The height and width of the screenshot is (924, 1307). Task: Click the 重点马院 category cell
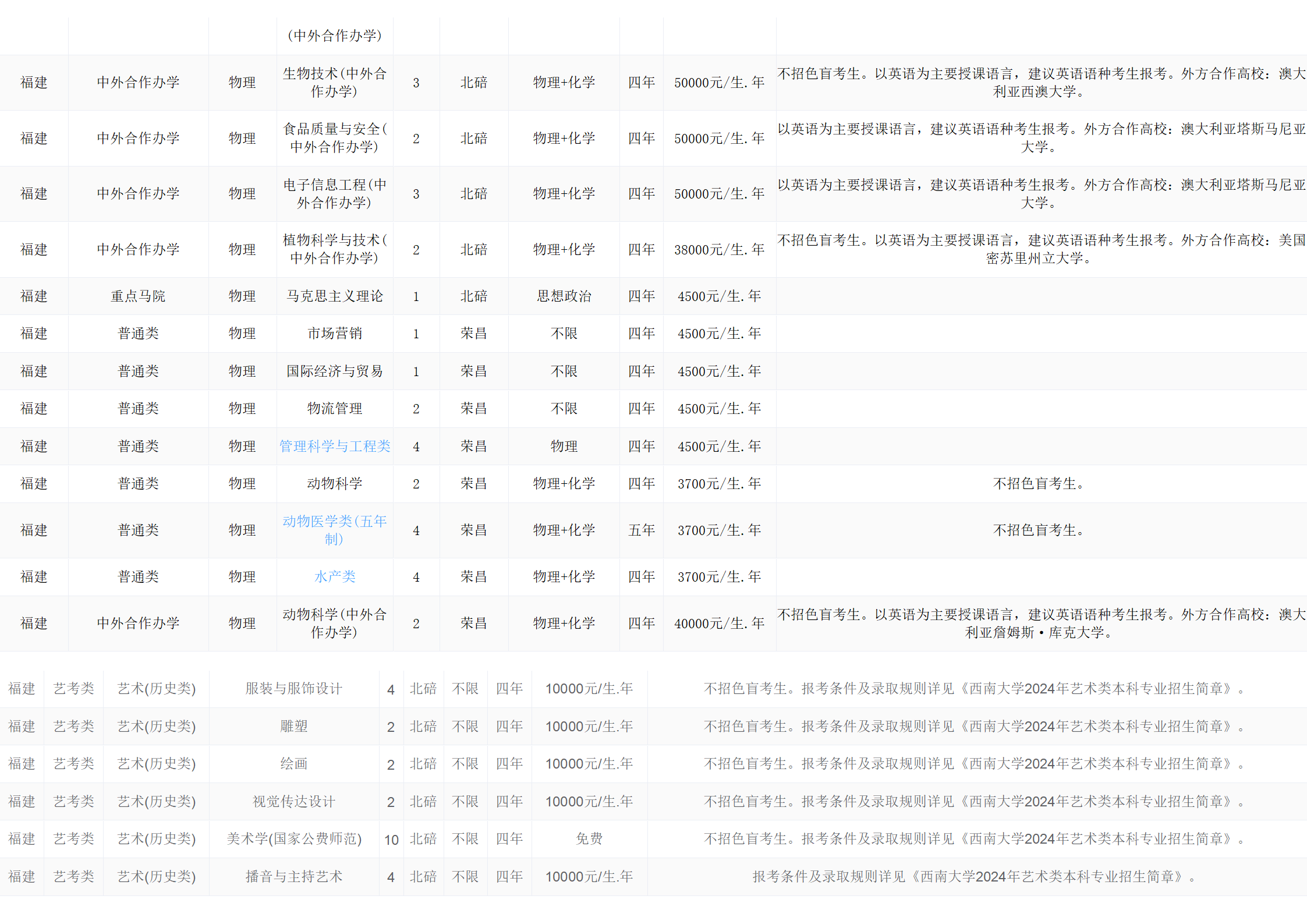[x=138, y=296]
